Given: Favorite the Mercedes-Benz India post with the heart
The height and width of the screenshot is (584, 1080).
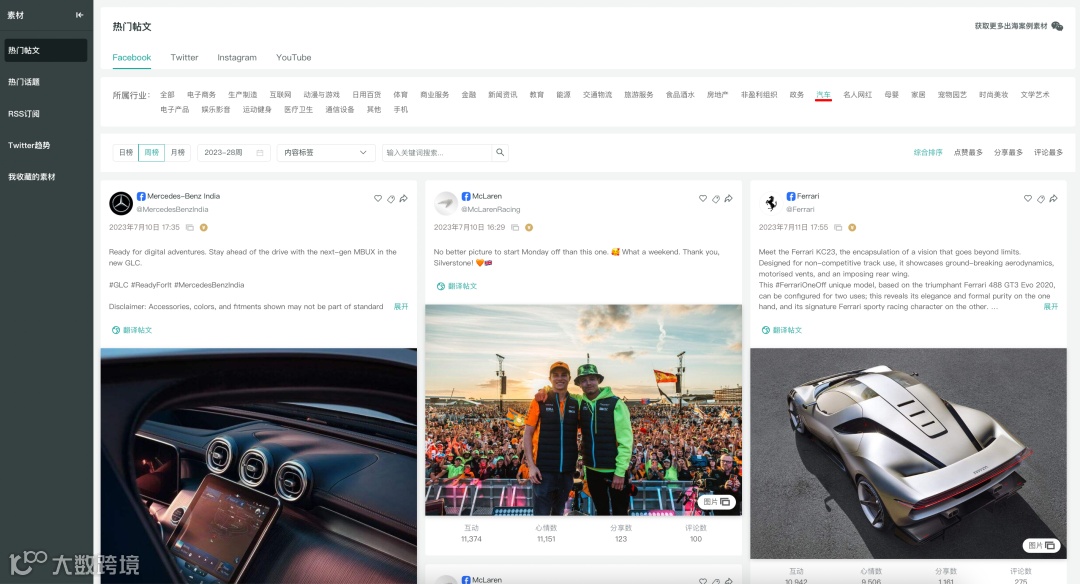Looking at the screenshot, I should 378,198.
